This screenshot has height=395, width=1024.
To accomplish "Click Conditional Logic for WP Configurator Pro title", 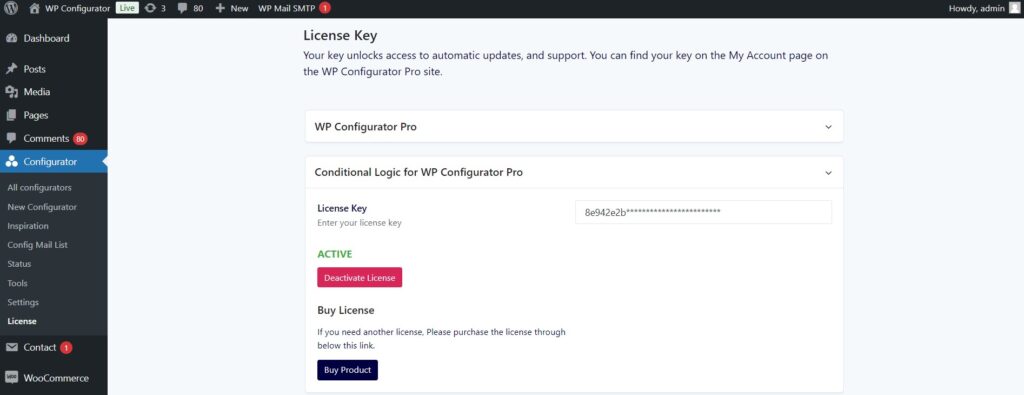I will [x=419, y=173].
